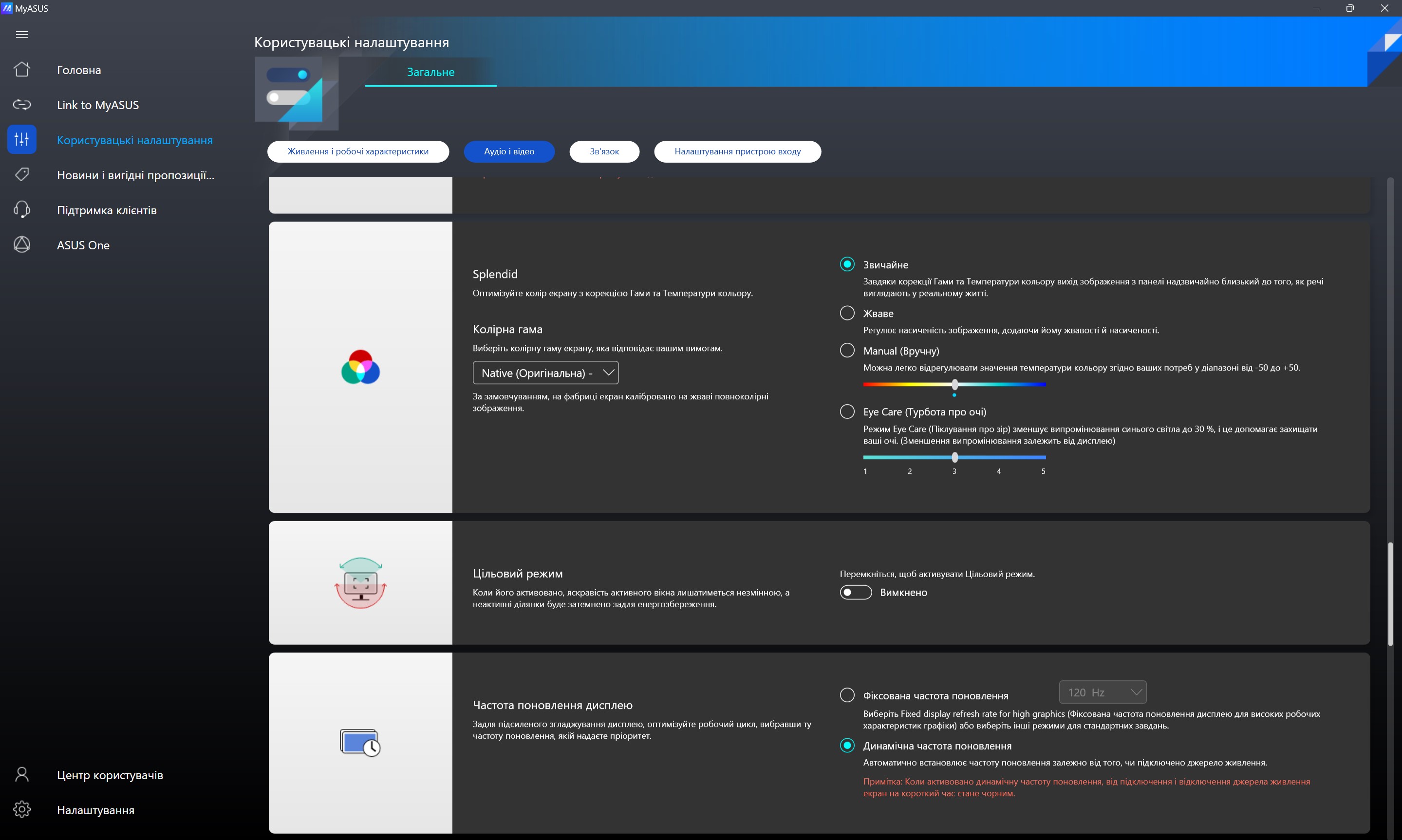
Task: Click the color temperature slider handle
Action: point(954,385)
